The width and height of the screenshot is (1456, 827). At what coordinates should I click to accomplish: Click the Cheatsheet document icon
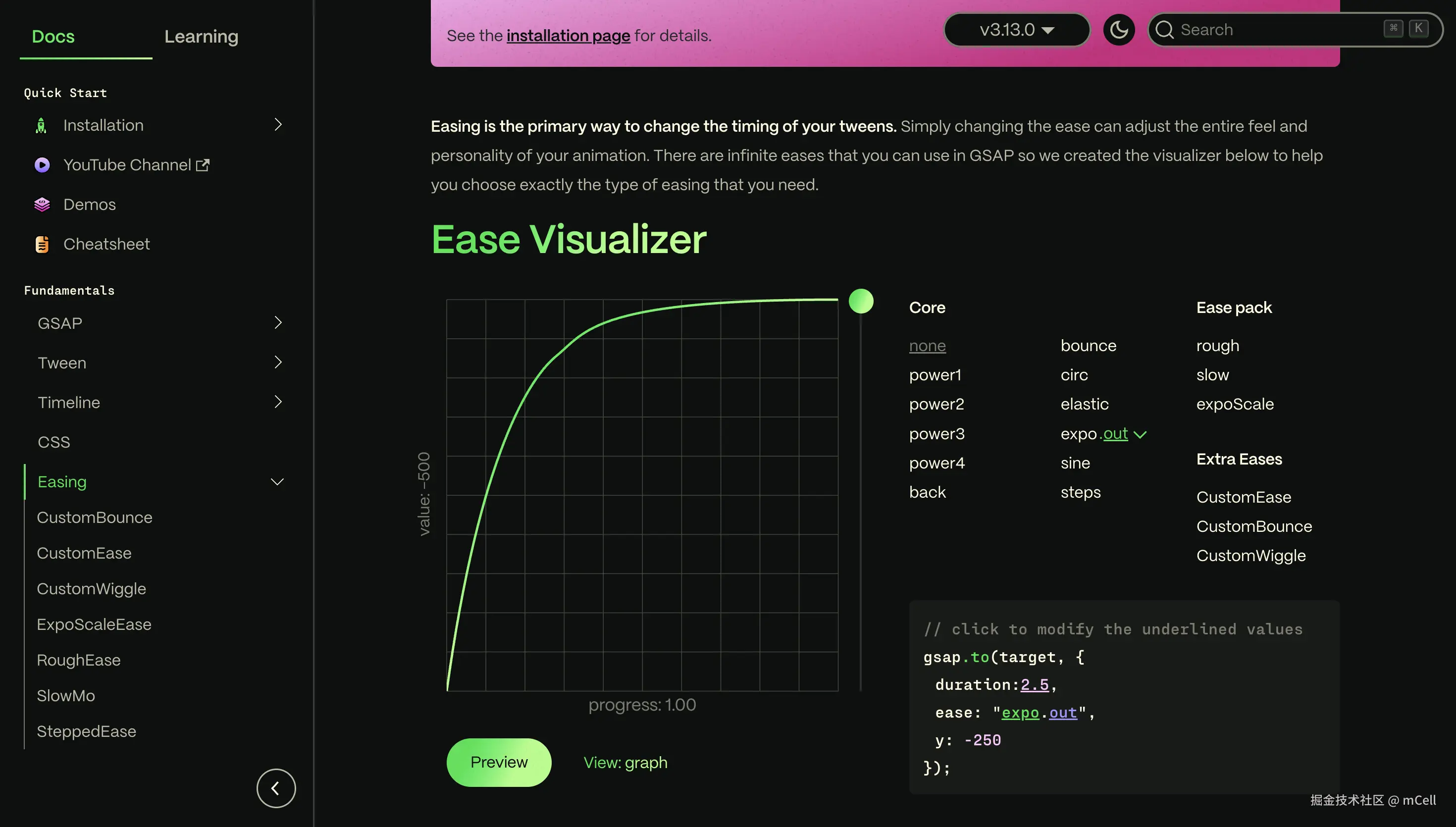(42, 244)
